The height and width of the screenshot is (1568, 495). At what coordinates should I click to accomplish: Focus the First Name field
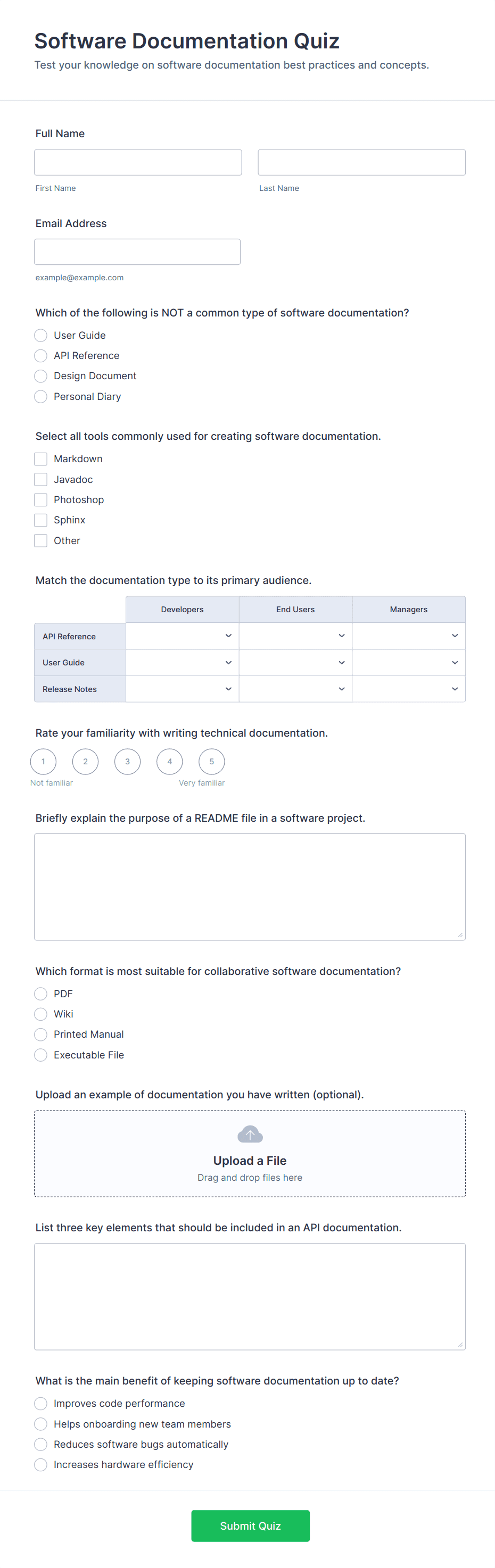[x=138, y=163]
